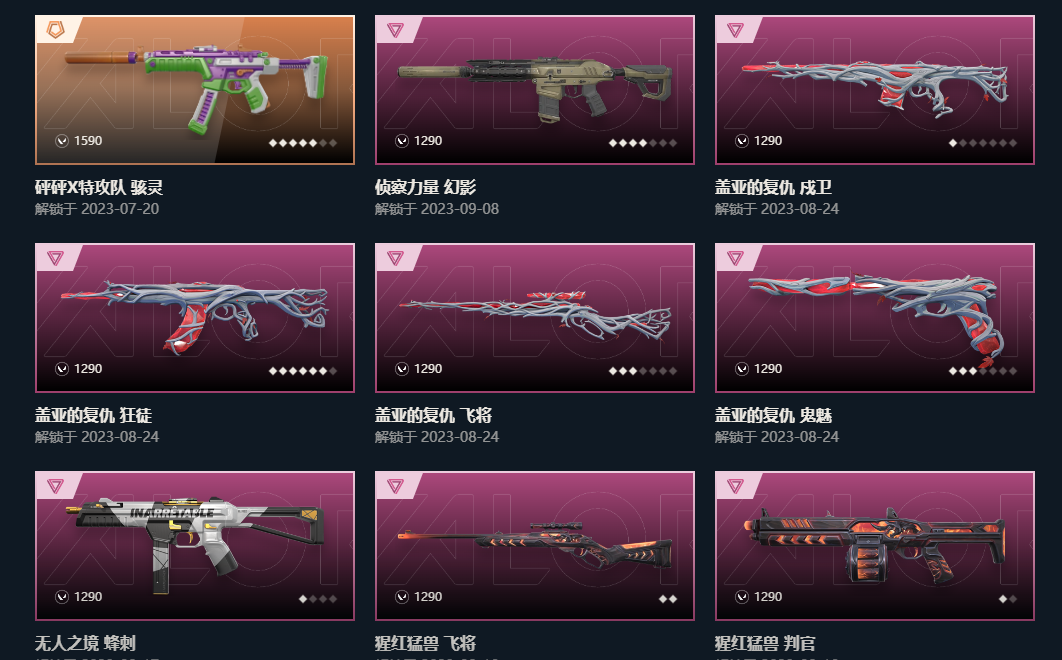Click the VP currency icon on 碎碎X特攻队 骇灵 card
Viewport: 1062px width, 660px height.
(62, 141)
